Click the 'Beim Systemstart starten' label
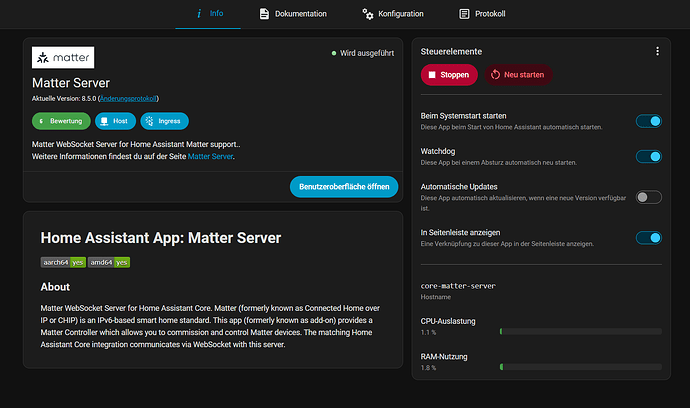690x408 pixels. (463, 116)
